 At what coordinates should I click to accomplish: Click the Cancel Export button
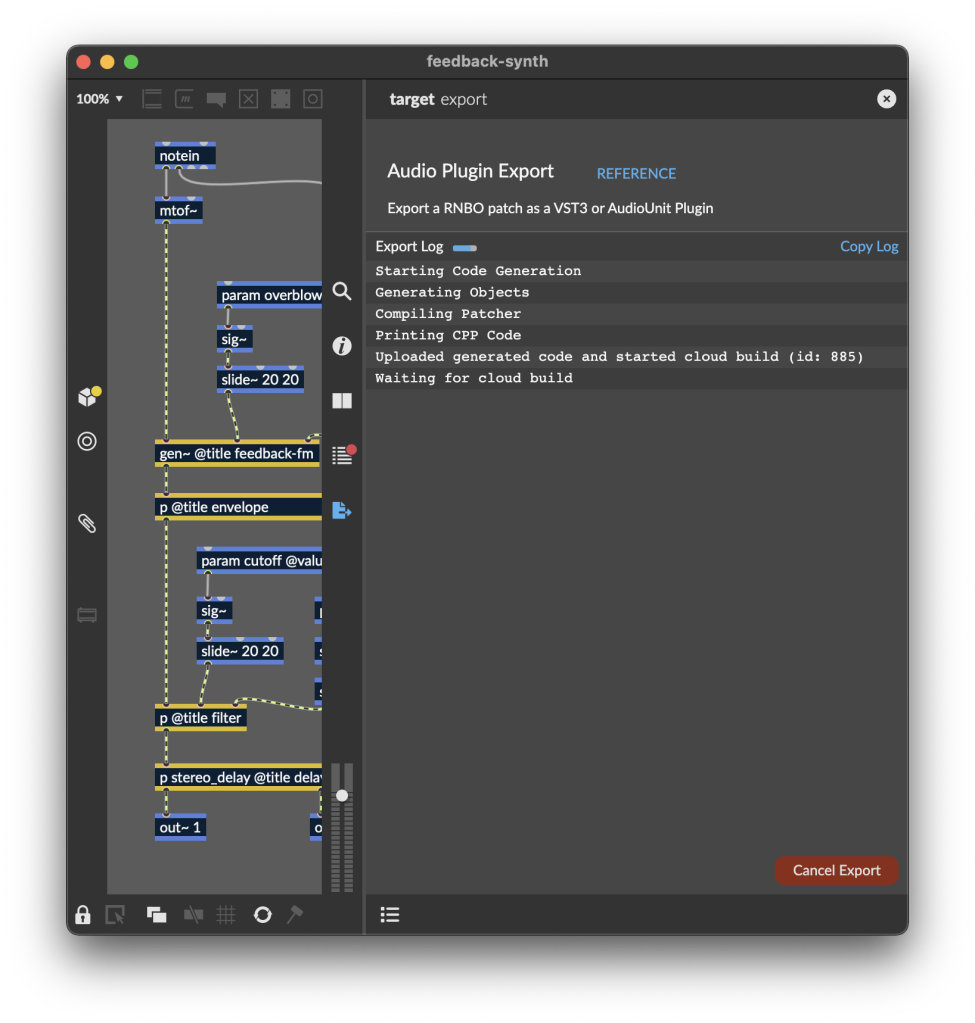pos(836,870)
